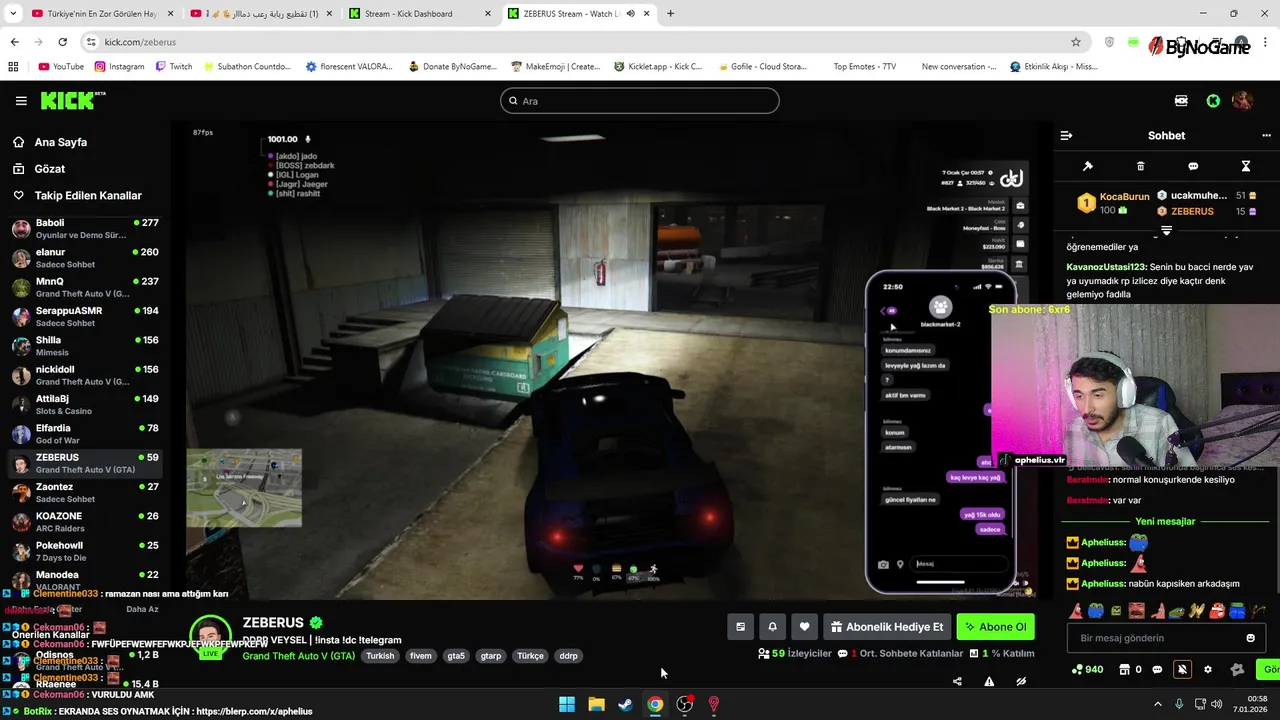Image resolution: width=1280 pixels, height=720 pixels.
Task: Click the fivem tag
Action: tap(421, 656)
